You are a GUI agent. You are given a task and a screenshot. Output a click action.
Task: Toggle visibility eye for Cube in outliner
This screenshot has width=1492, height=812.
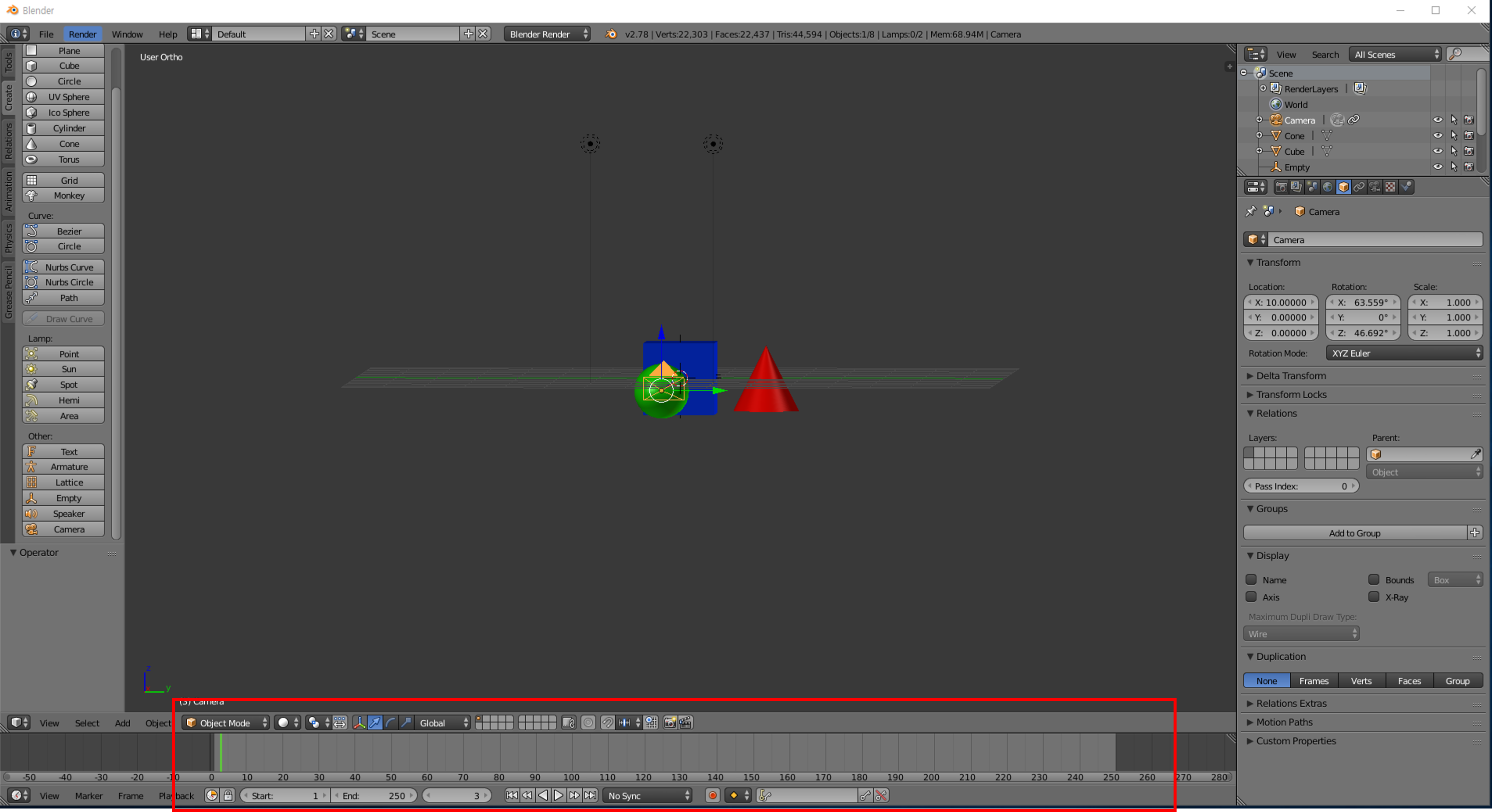[x=1437, y=151]
